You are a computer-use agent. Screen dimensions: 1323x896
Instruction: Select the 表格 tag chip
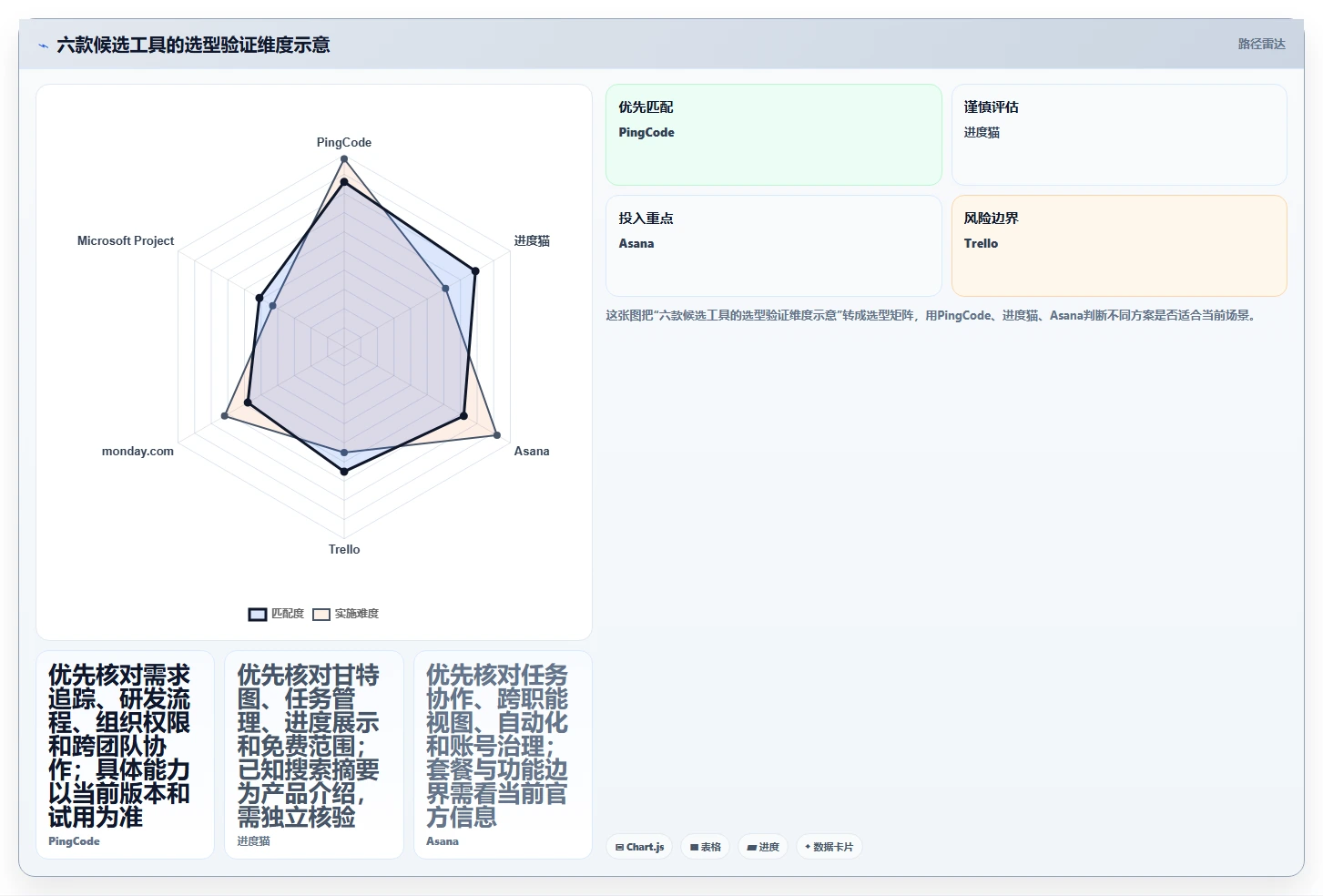coord(706,847)
